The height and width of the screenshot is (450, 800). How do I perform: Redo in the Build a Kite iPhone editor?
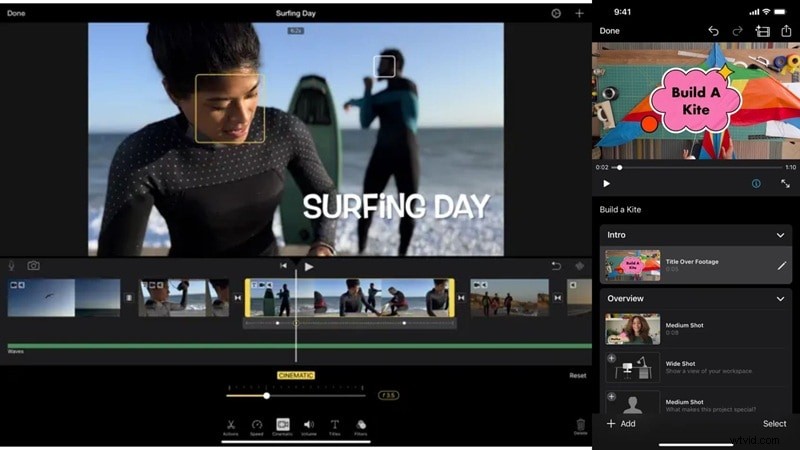coord(737,31)
